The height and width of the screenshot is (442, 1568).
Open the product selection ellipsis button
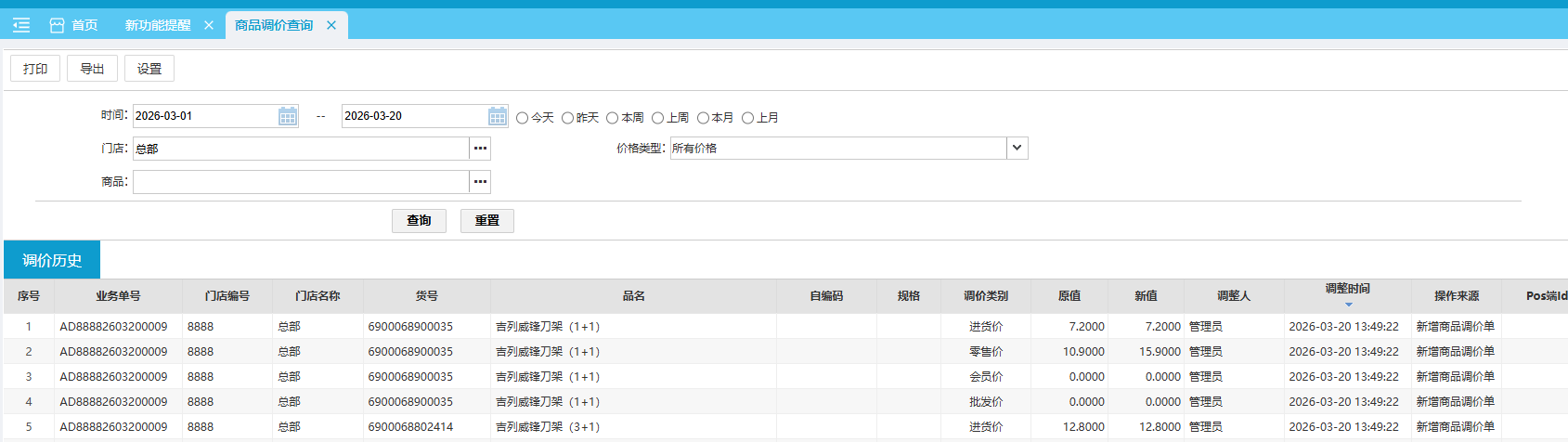point(480,182)
